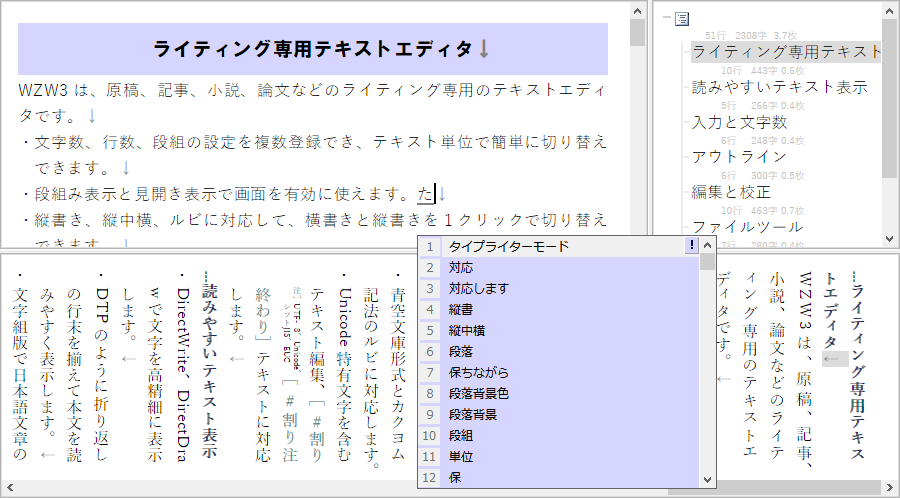Click the outline stats 10行 443字 0.6枚

point(762,71)
